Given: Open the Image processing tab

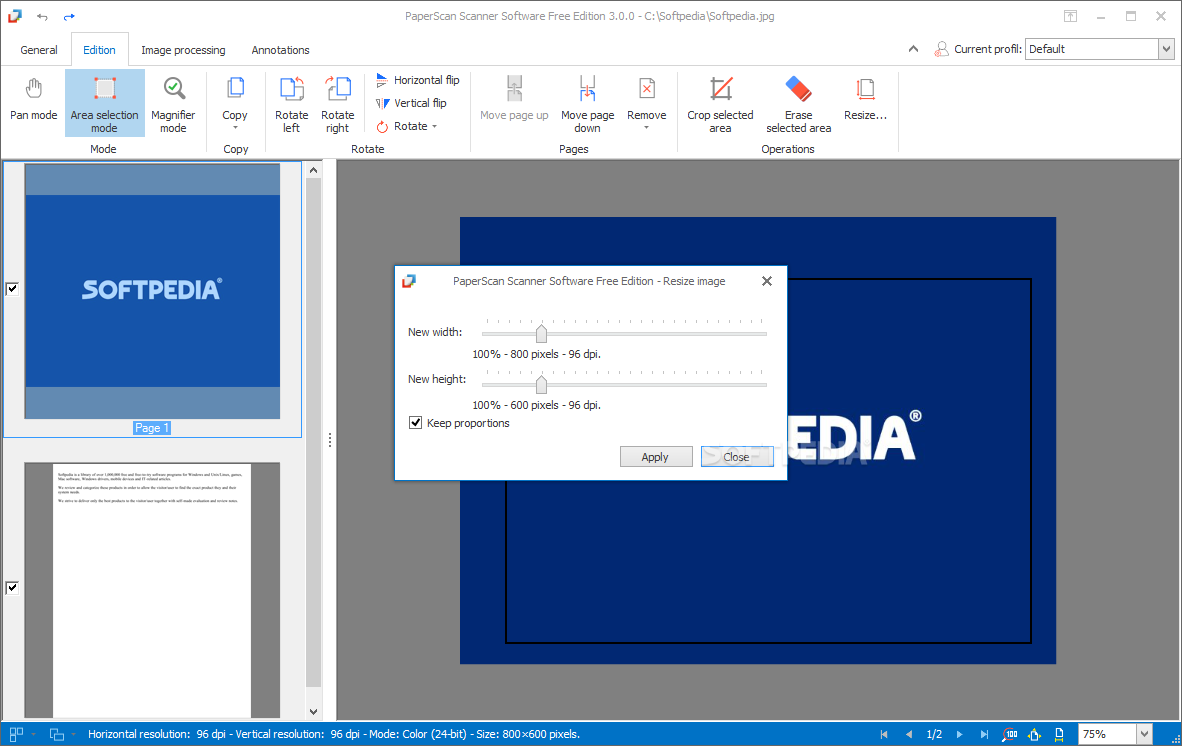Looking at the screenshot, I should [x=183, y=50].
